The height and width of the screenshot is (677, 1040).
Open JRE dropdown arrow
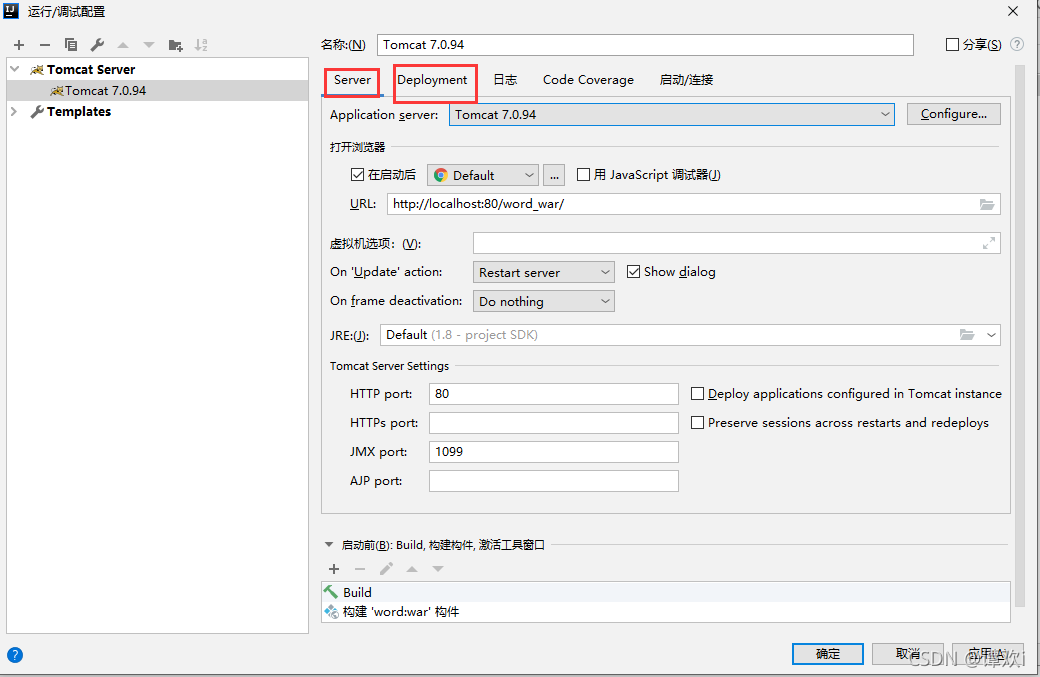[991, 335]
